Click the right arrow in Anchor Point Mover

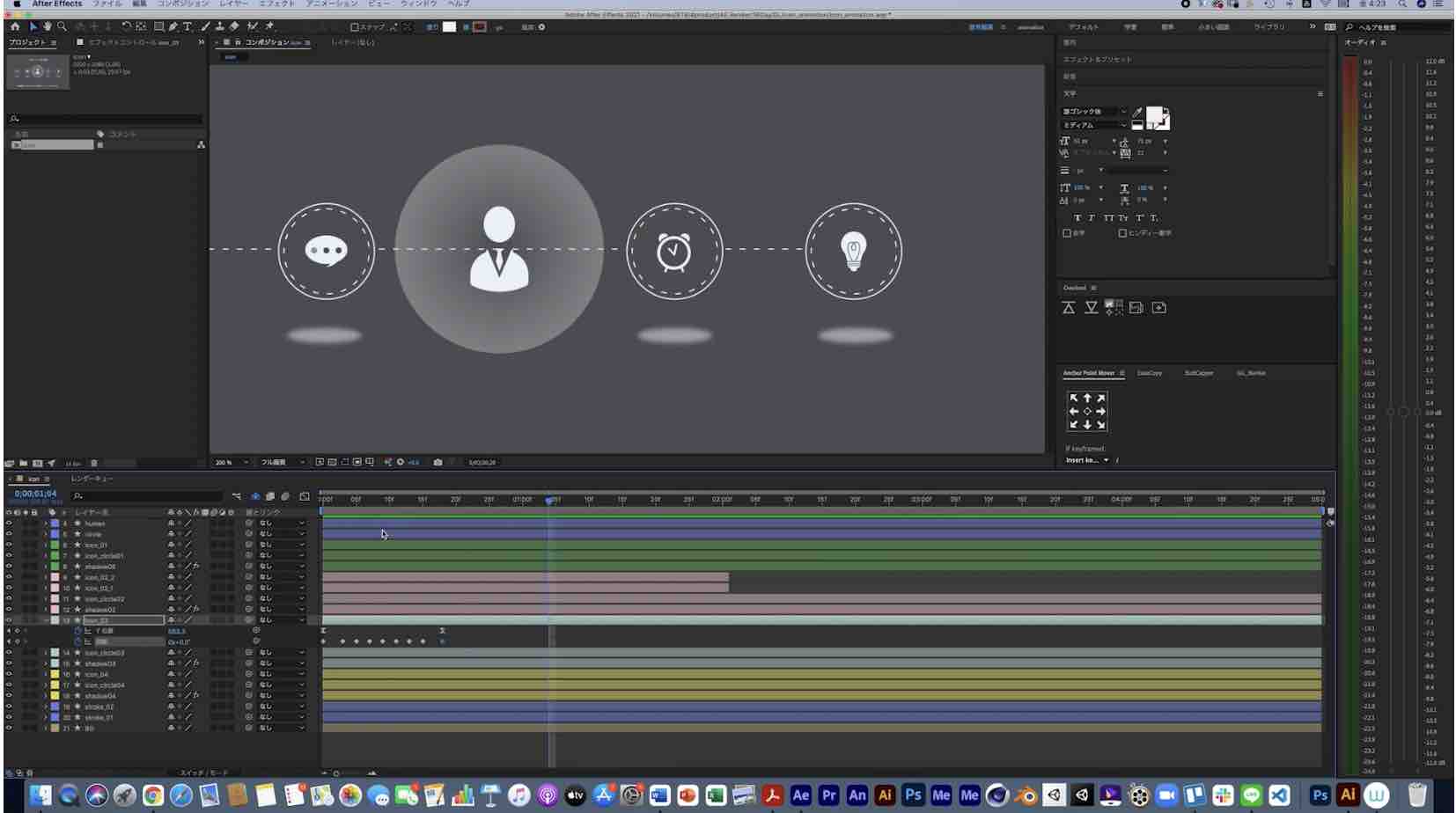(1100, 411)
